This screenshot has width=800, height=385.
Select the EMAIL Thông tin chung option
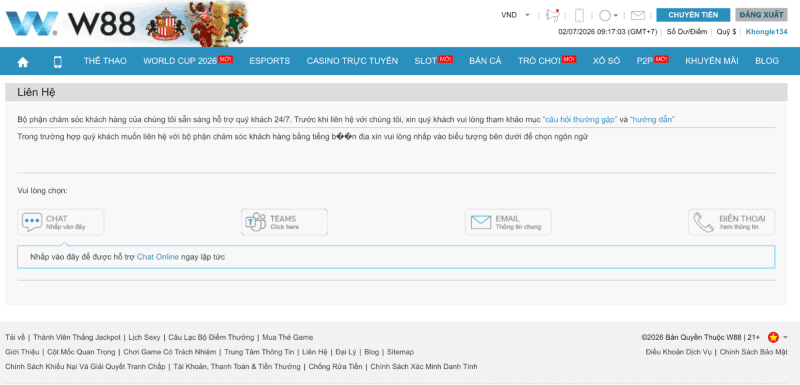click(x=508, y=222)
